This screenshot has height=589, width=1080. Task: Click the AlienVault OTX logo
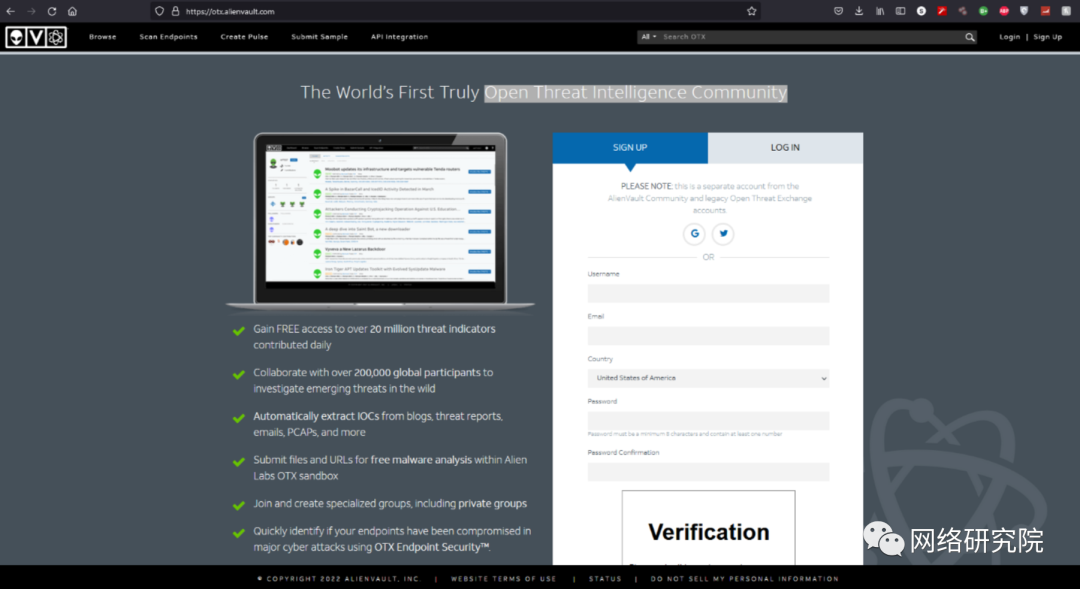pyautogui.click(x=36, y=37)
